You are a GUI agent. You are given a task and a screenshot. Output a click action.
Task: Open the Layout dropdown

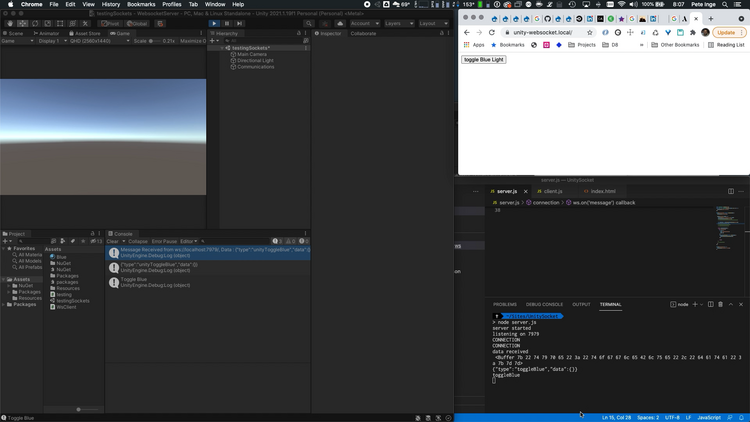tap(434, 23)
